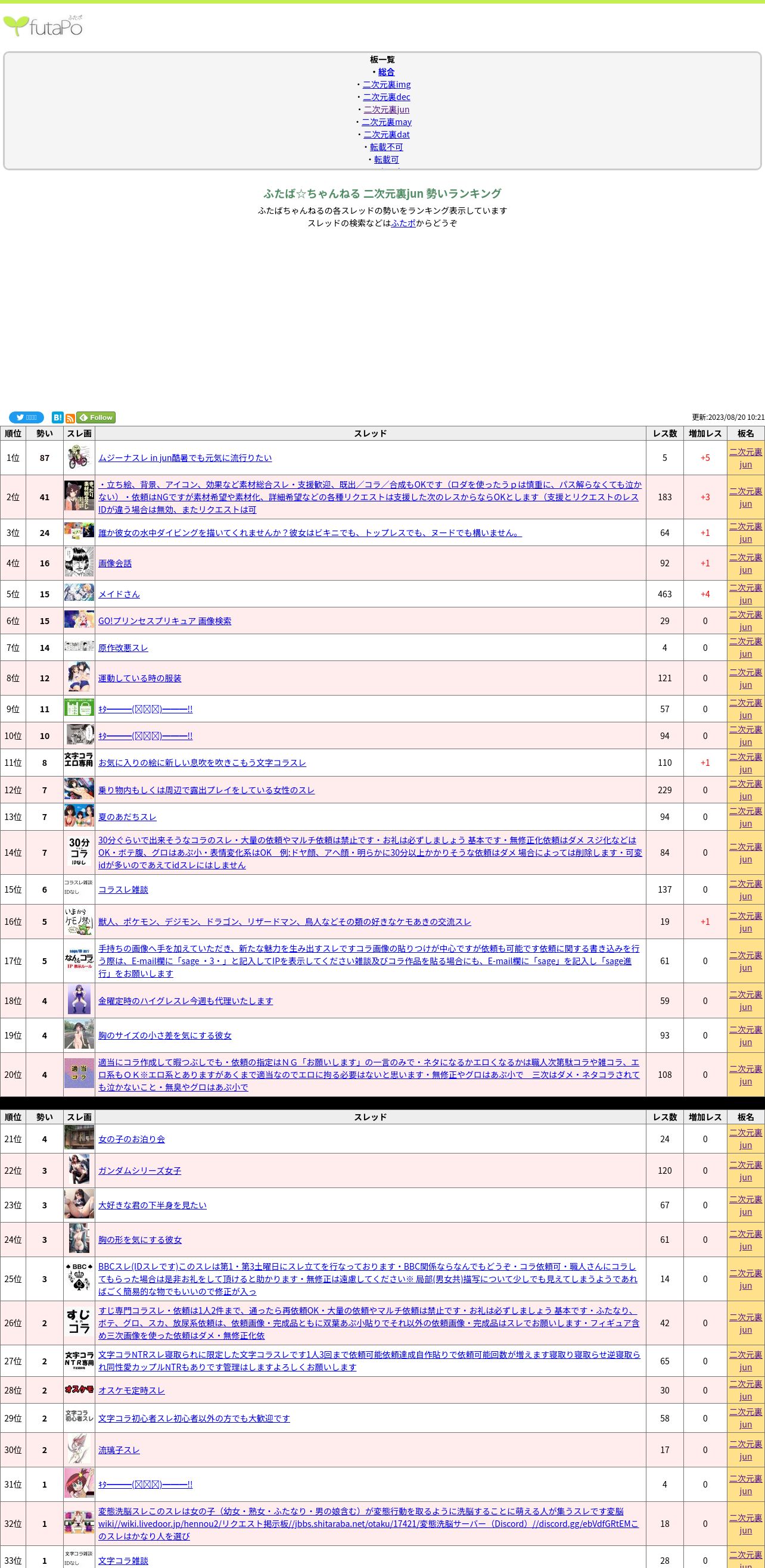This screenshot has width=765, height=1568.
Task: Click the +5 increase value in rank 1 row
Action: pos(705,458)
